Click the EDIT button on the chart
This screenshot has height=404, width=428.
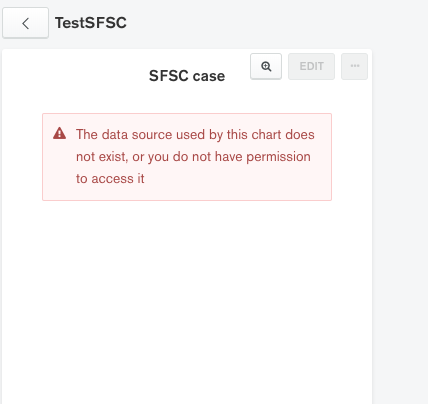click(x=311, y=66)
